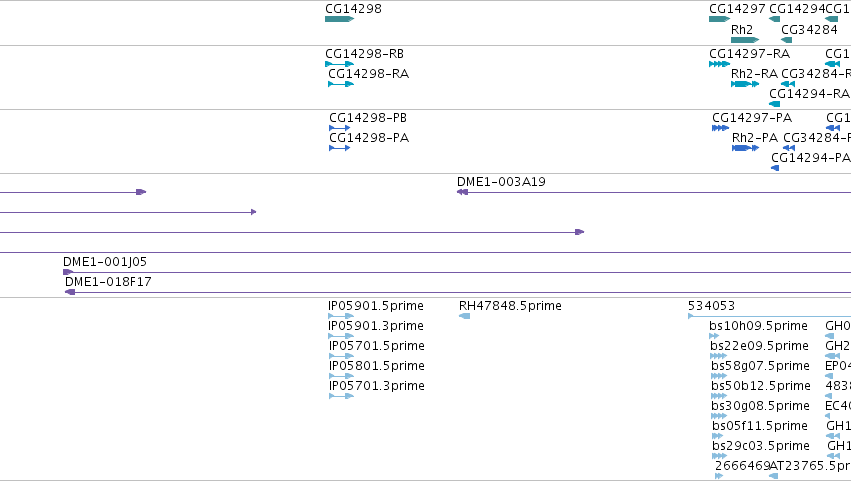
Task: Click the Rh2-RA transcript label
Action: (x=754, y=74)
